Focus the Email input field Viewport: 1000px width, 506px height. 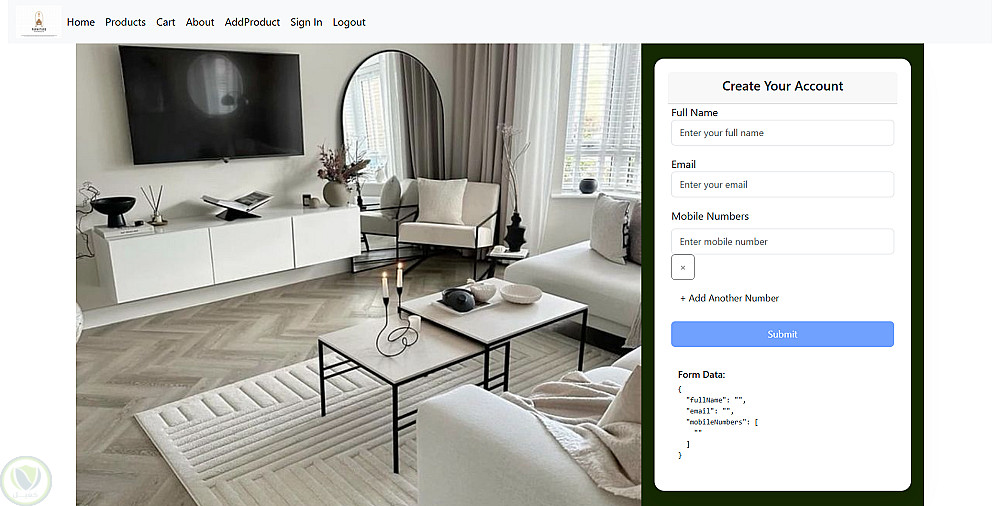tap(782, 184)
